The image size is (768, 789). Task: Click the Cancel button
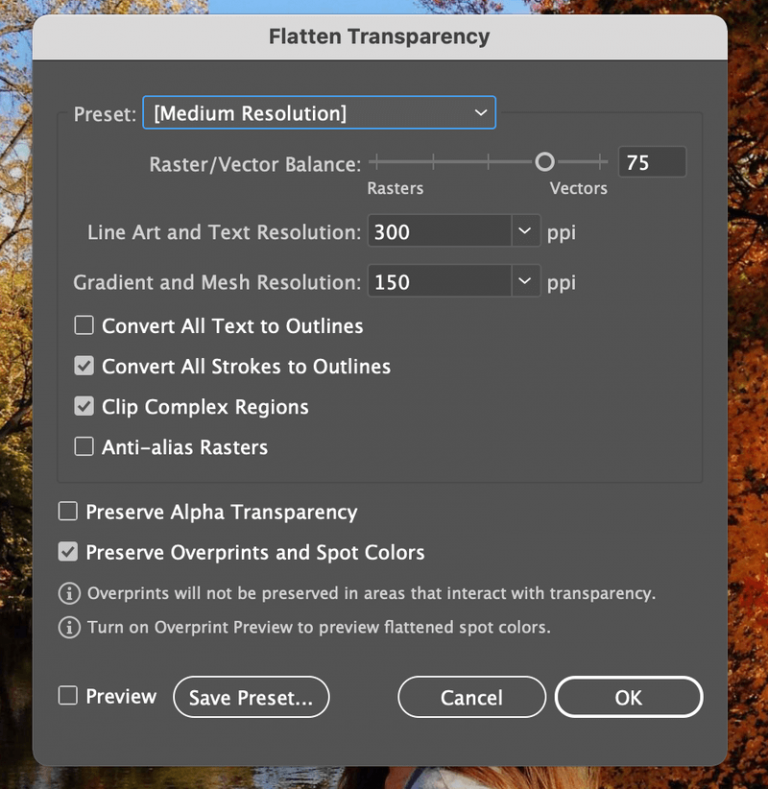click(472, 697)
